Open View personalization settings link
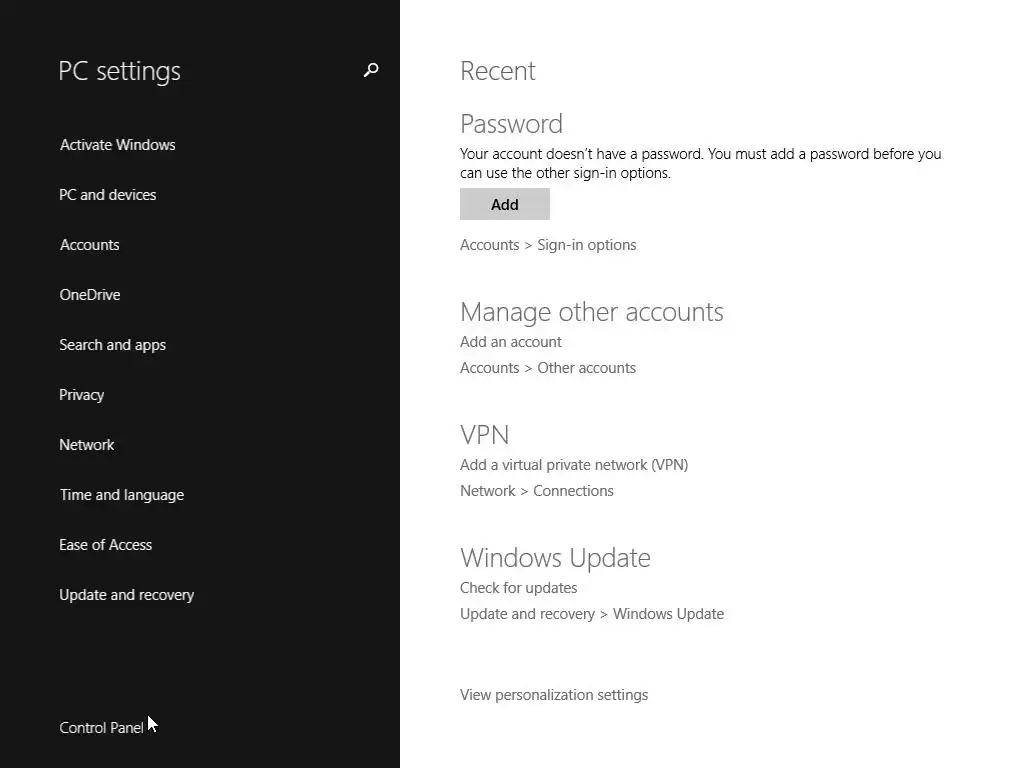The image size is (1024, 768). tap(554, 695)
